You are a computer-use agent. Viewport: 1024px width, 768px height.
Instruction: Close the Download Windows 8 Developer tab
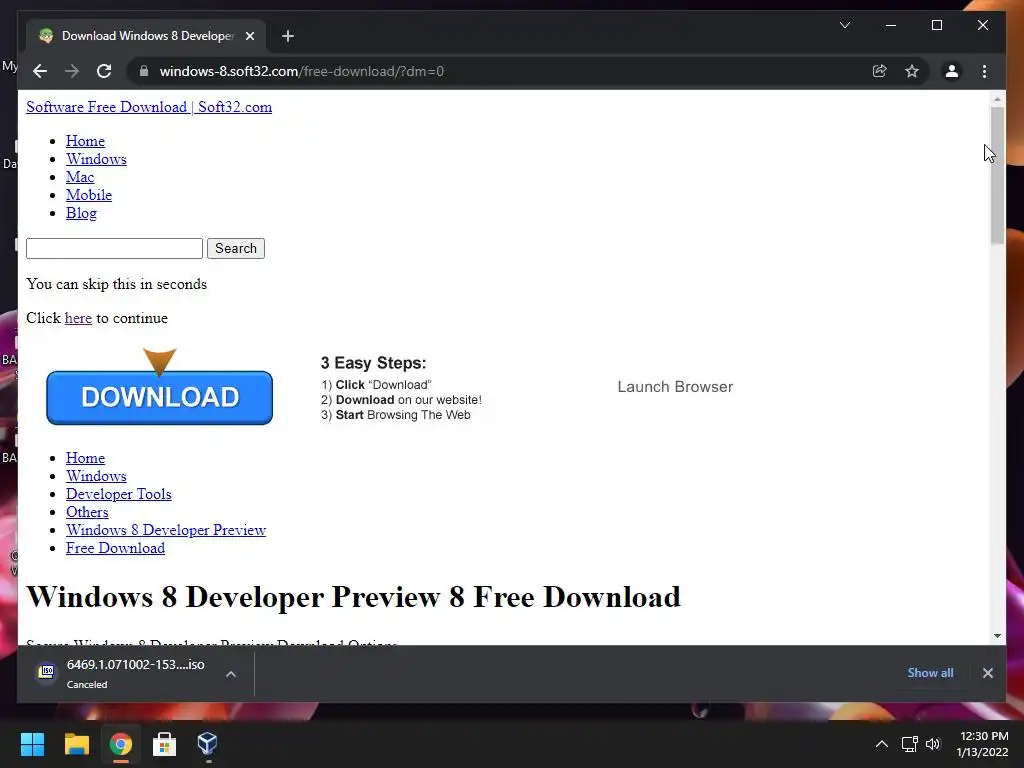tap(249, 36)
